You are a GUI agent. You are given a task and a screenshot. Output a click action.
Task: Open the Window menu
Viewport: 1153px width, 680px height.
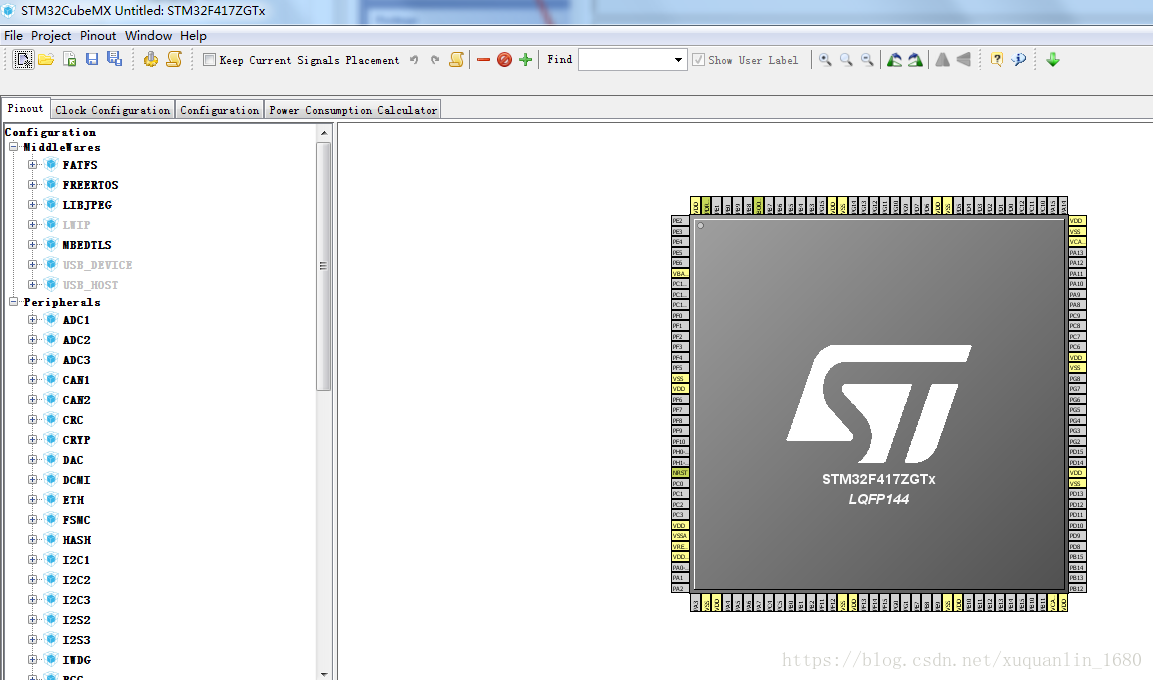(148, 35)
